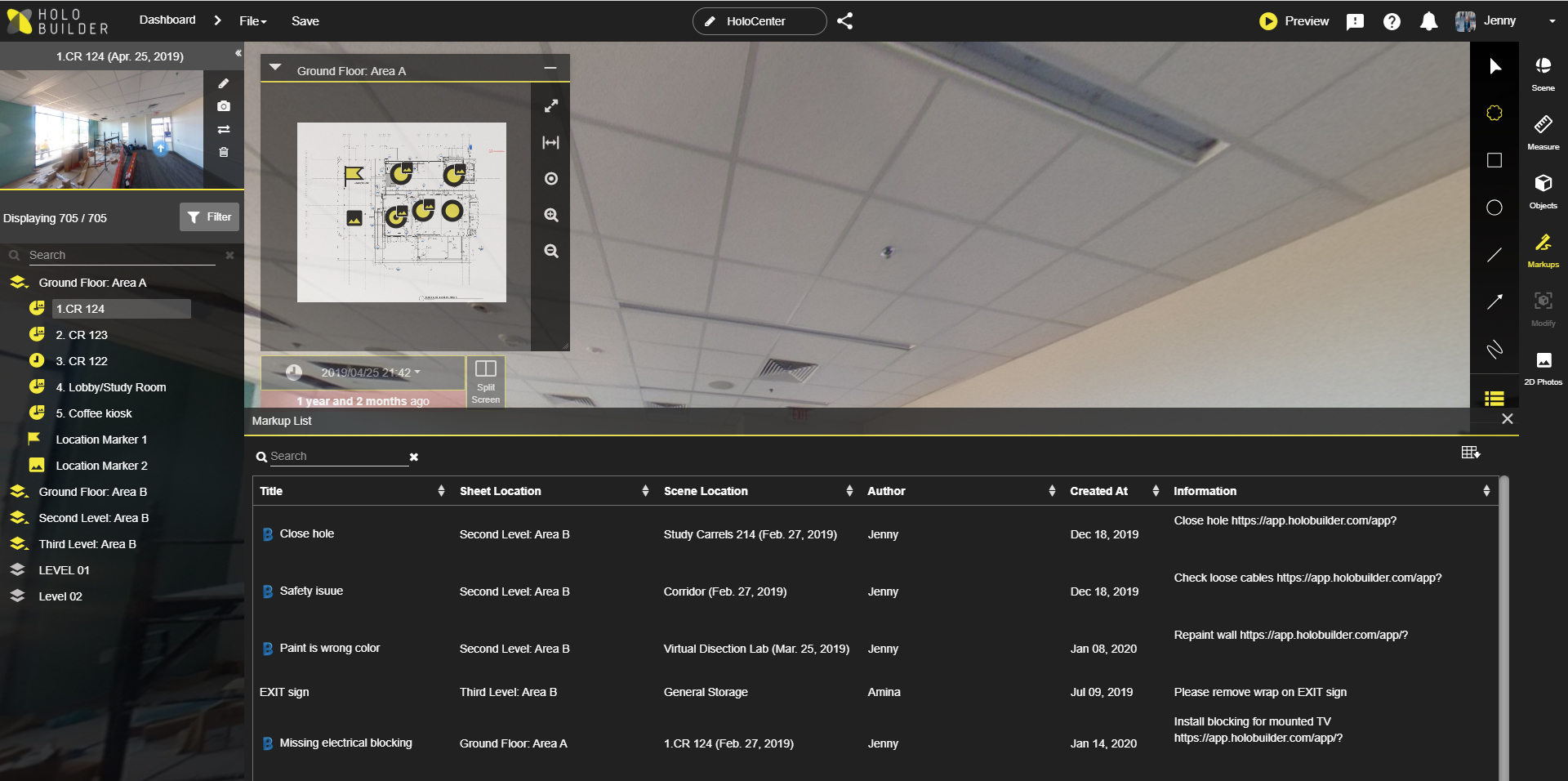Go to Dashboard
1568x781 pixels.
click(x=167, y=20)
